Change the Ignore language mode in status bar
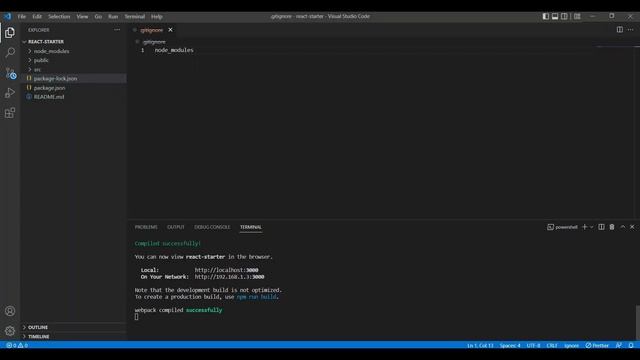640x360 pixels. tap(571, 345)
